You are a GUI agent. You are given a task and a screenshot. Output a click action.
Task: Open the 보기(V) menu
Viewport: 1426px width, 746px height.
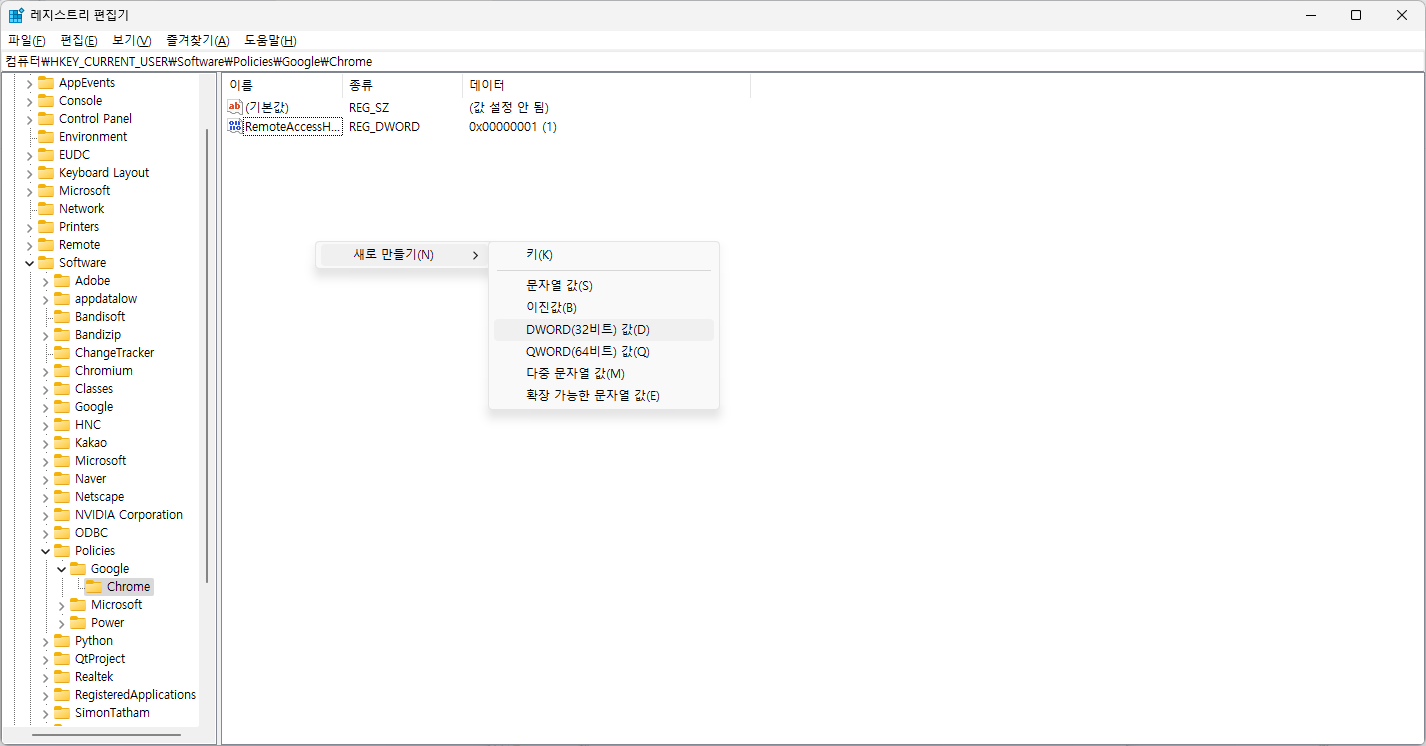click(132, 40)
